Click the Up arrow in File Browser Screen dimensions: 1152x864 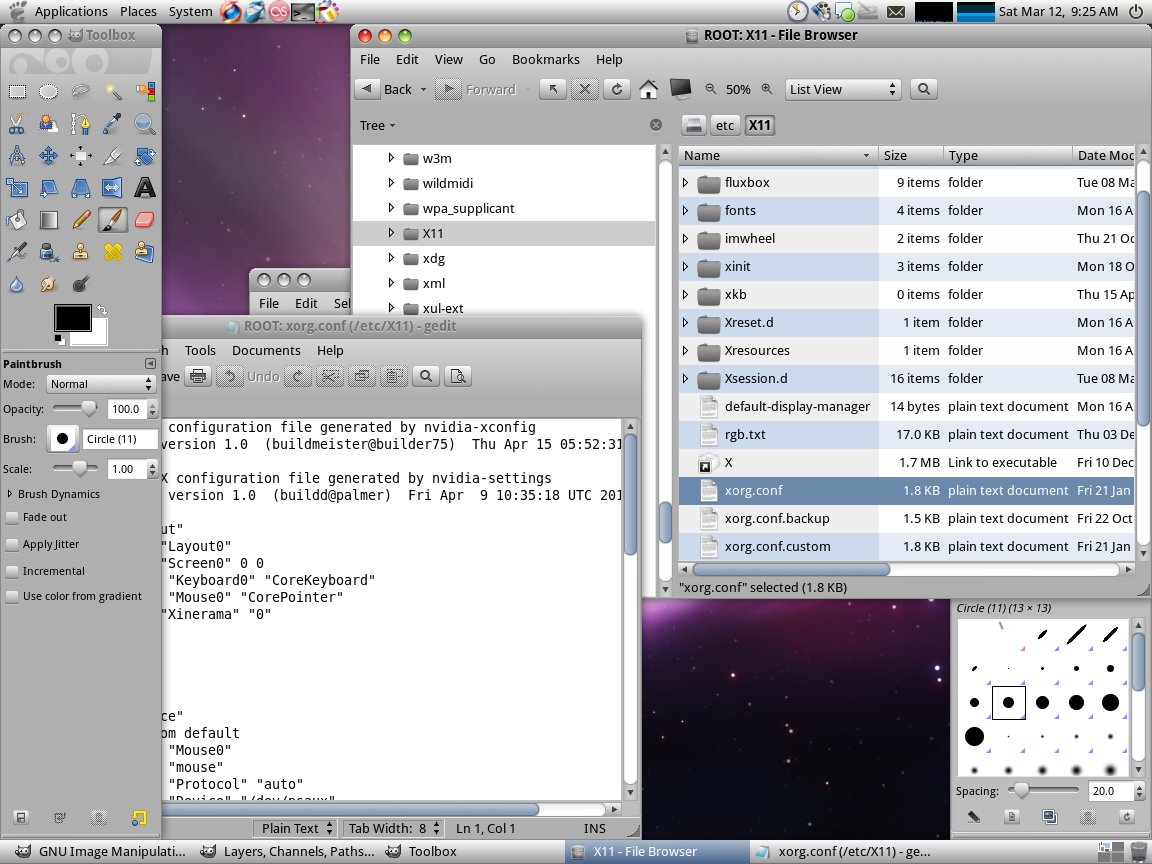coord(552,90)
